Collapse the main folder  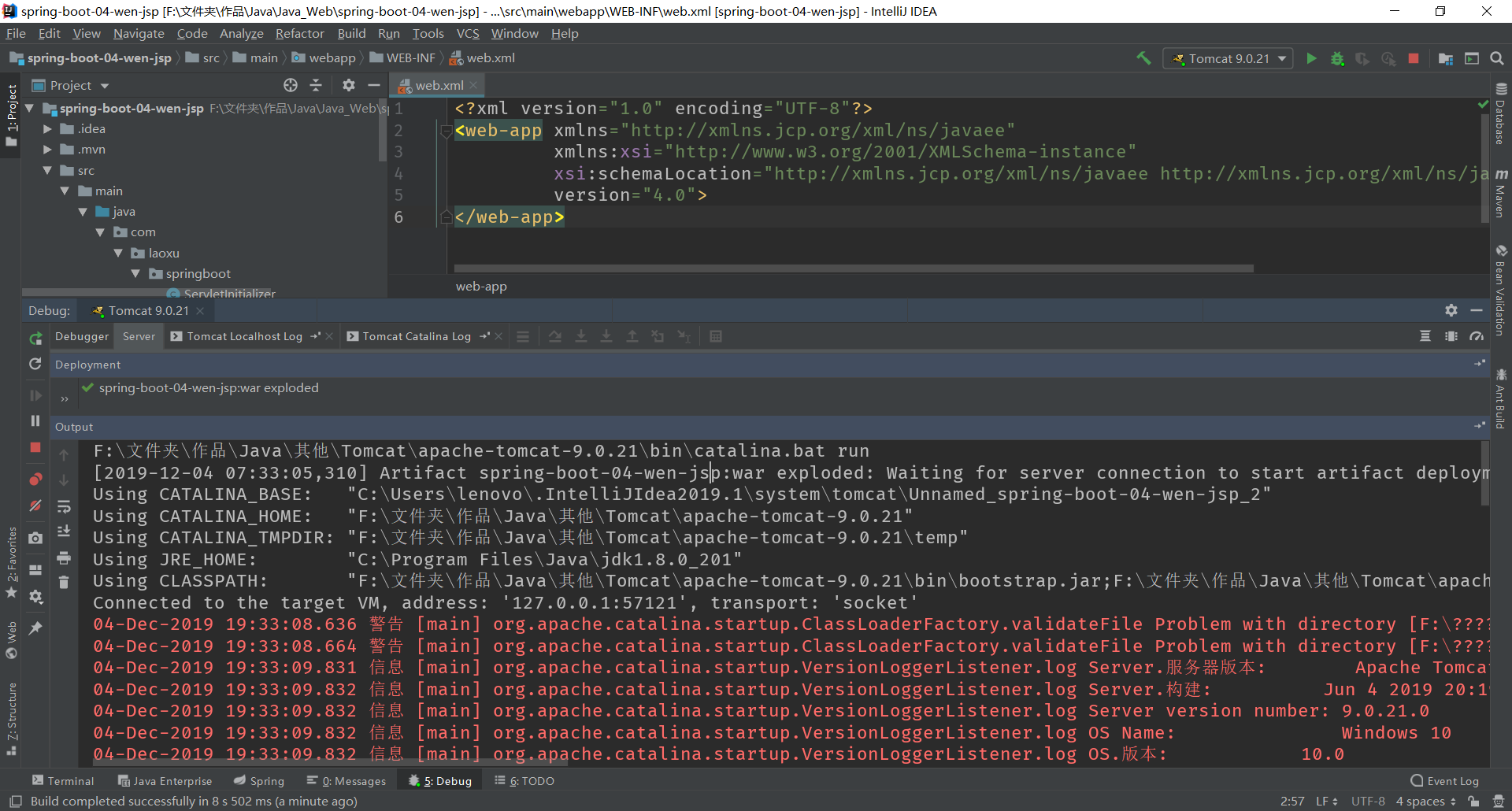(65, 191)
